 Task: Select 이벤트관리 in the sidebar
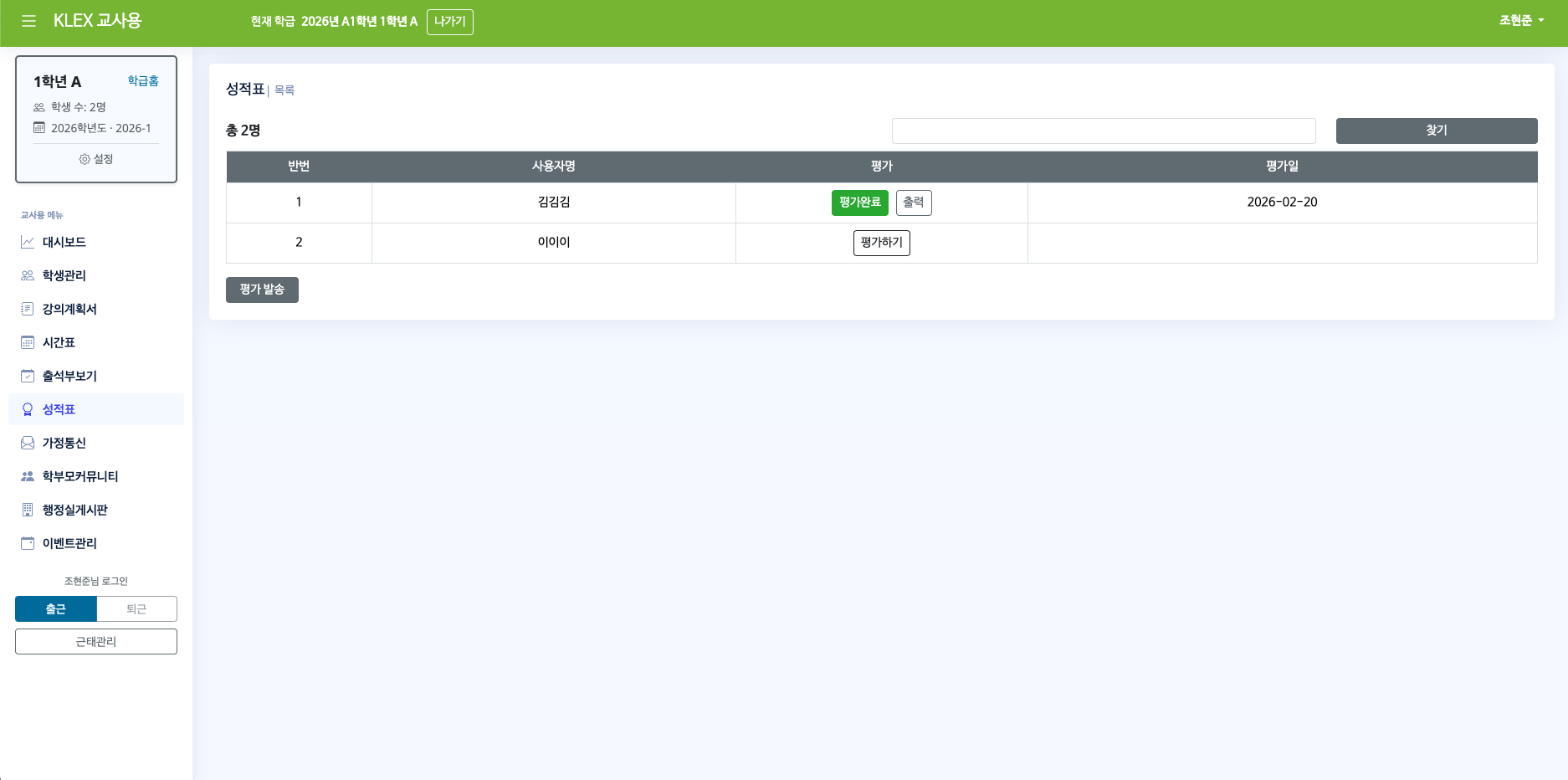[x=69, y=543]
